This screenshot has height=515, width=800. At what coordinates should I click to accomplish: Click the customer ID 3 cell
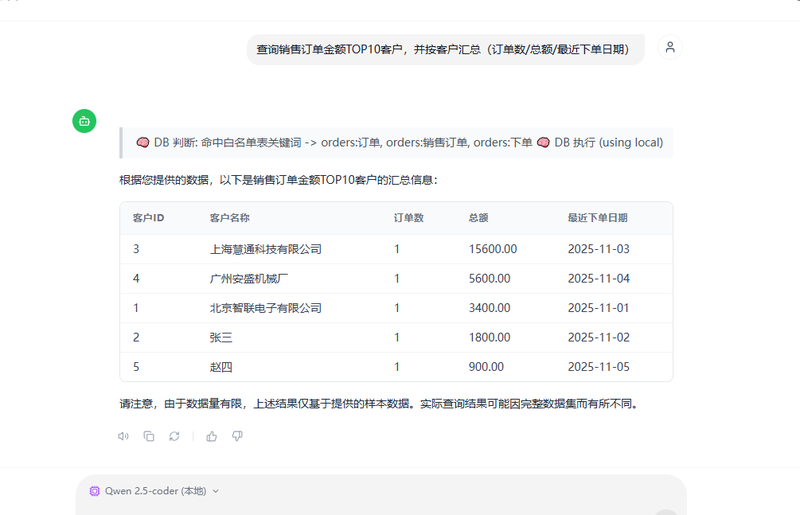tap(136, 249)
